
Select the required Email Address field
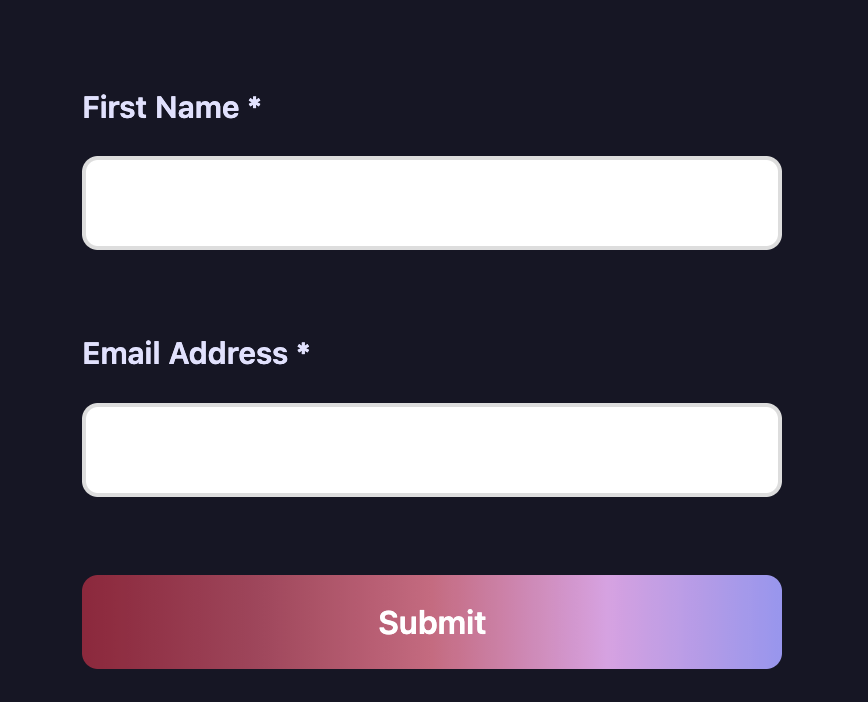coord(431,449)
